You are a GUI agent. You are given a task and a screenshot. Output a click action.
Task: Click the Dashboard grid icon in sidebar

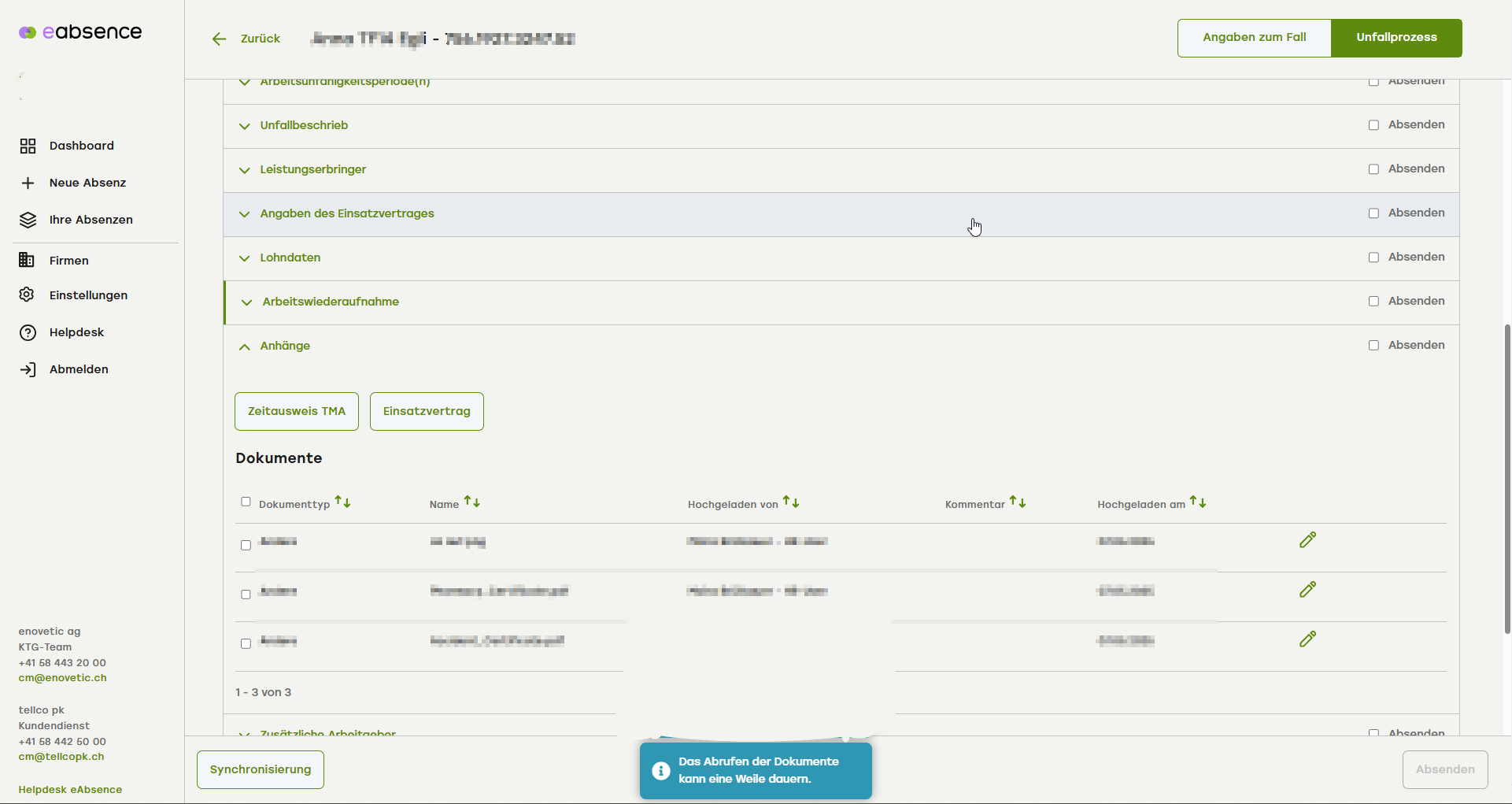[x=28, y=146]
